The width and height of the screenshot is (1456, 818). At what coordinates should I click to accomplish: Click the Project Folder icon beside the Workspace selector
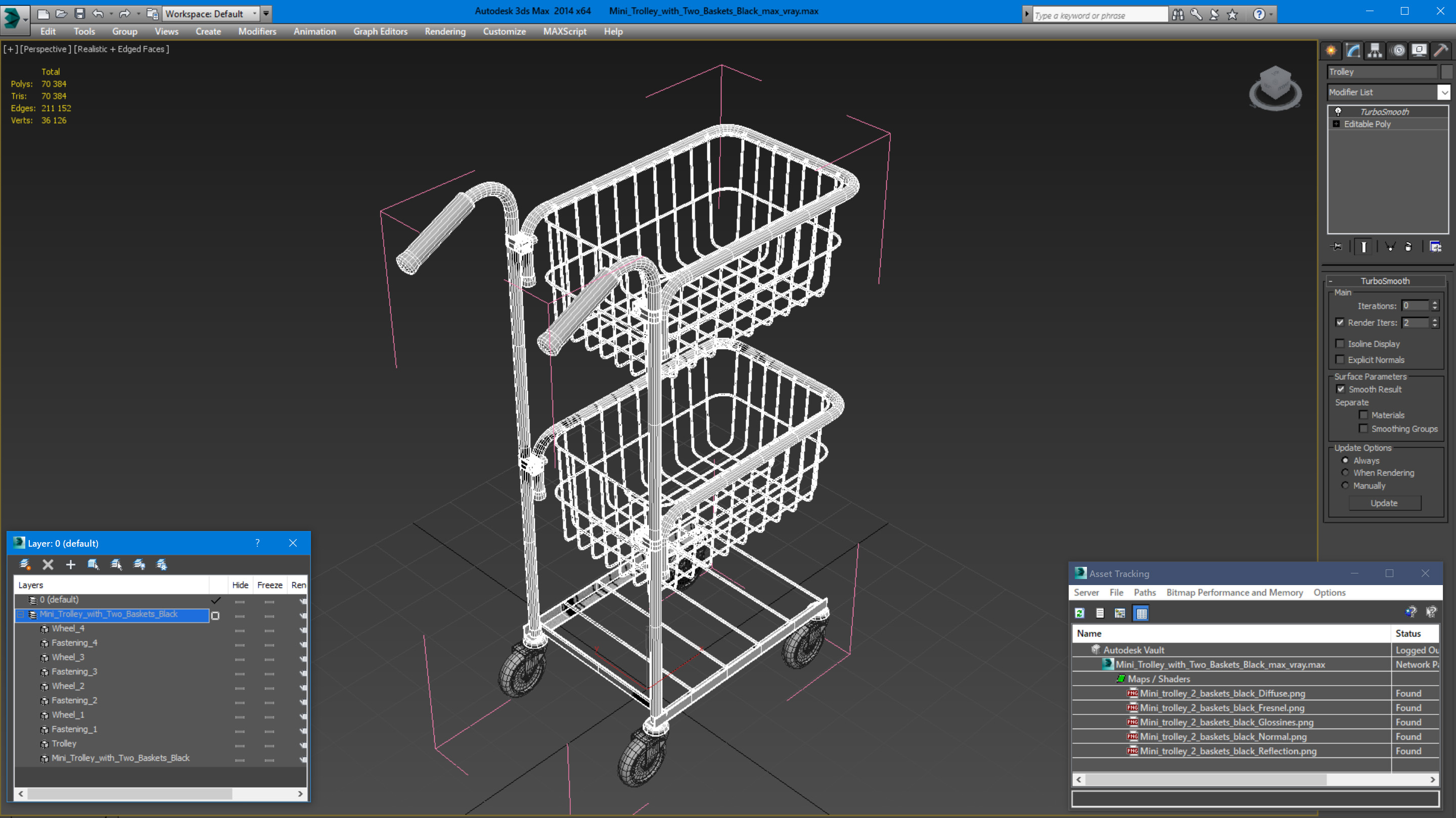tap(152, 14)
